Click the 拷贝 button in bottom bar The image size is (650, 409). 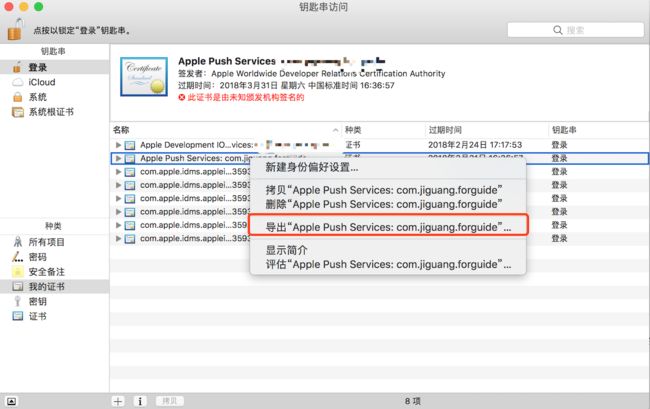point(170,401)
